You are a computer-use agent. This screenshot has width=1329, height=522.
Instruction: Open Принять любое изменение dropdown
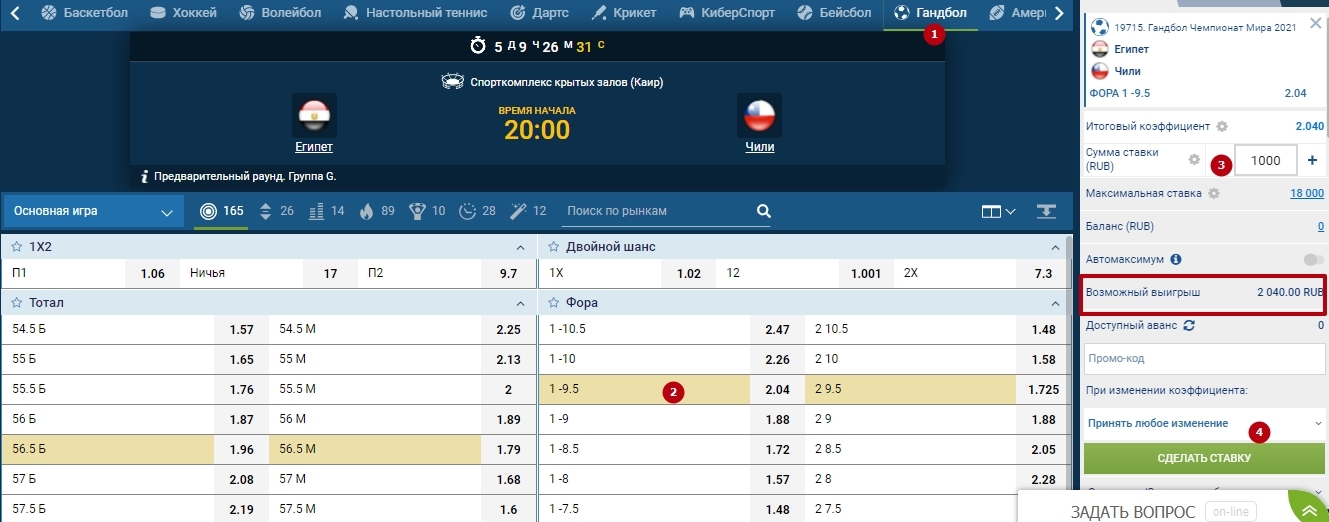point(1204,423)
